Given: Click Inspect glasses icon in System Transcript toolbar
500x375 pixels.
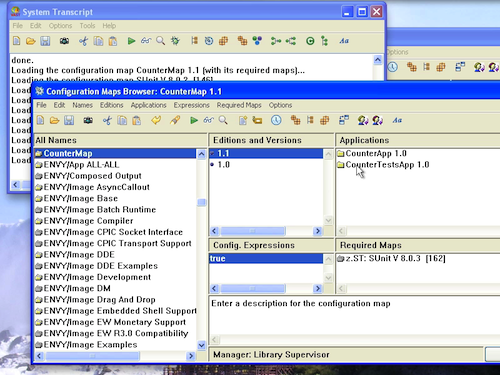Looking at the screenshot, I should 146,41.
